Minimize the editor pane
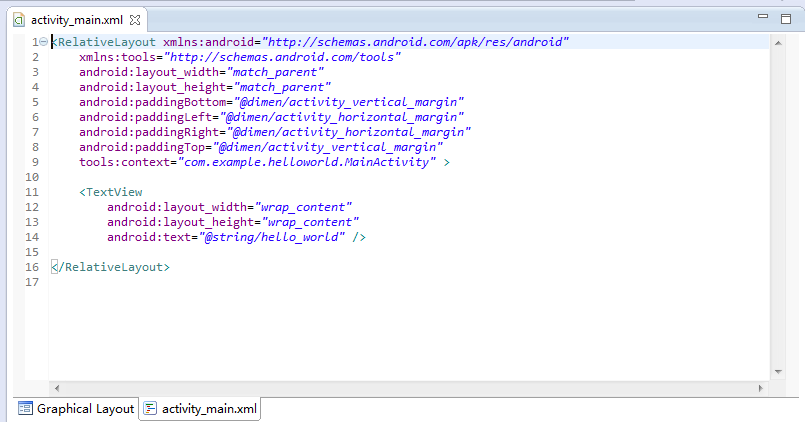This screenshot has width=805, height=422. click(x=763, y=17)
